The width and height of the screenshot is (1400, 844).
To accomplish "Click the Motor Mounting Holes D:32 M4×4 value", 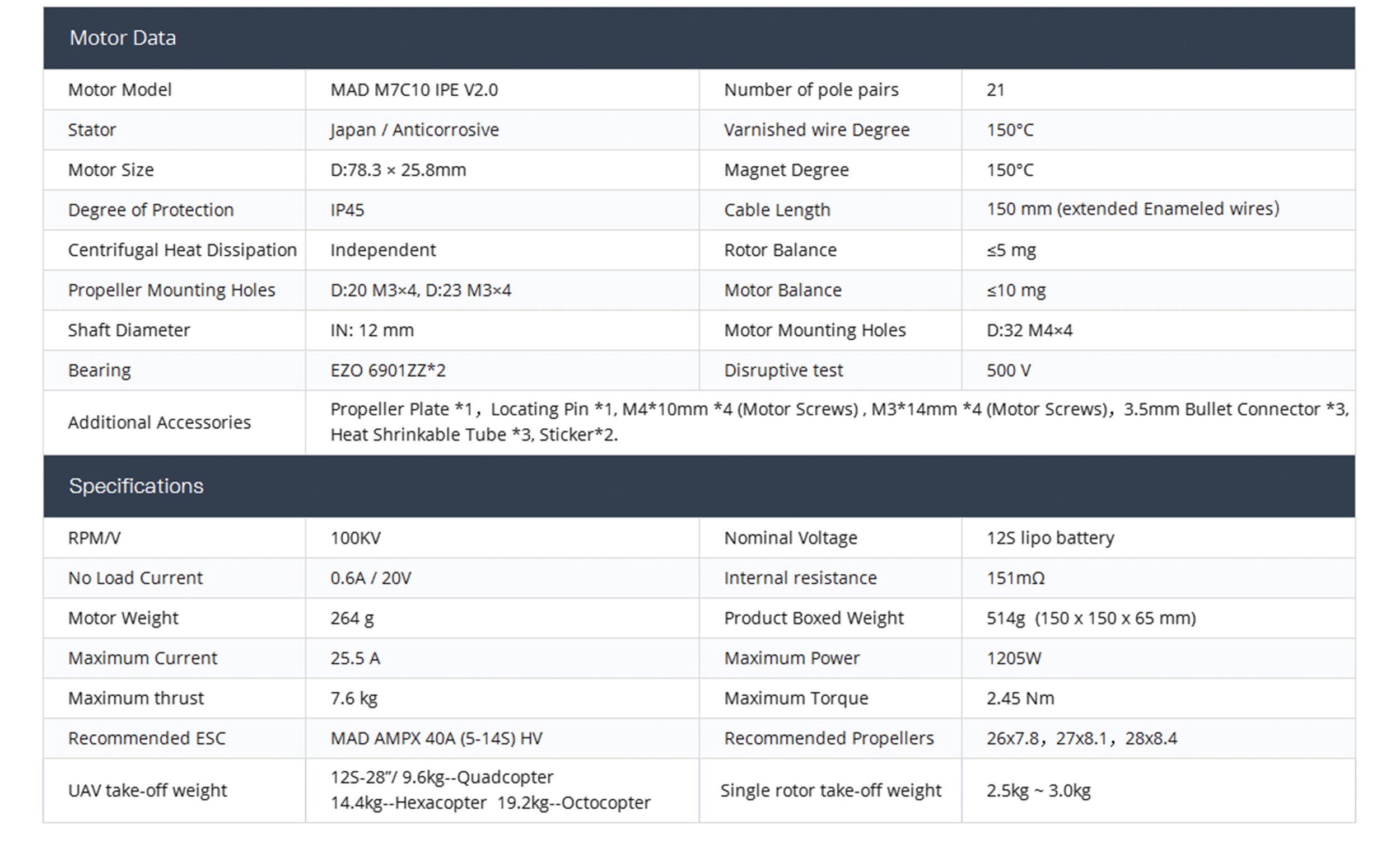I will pyautogui.click(x=1029, y=331).
